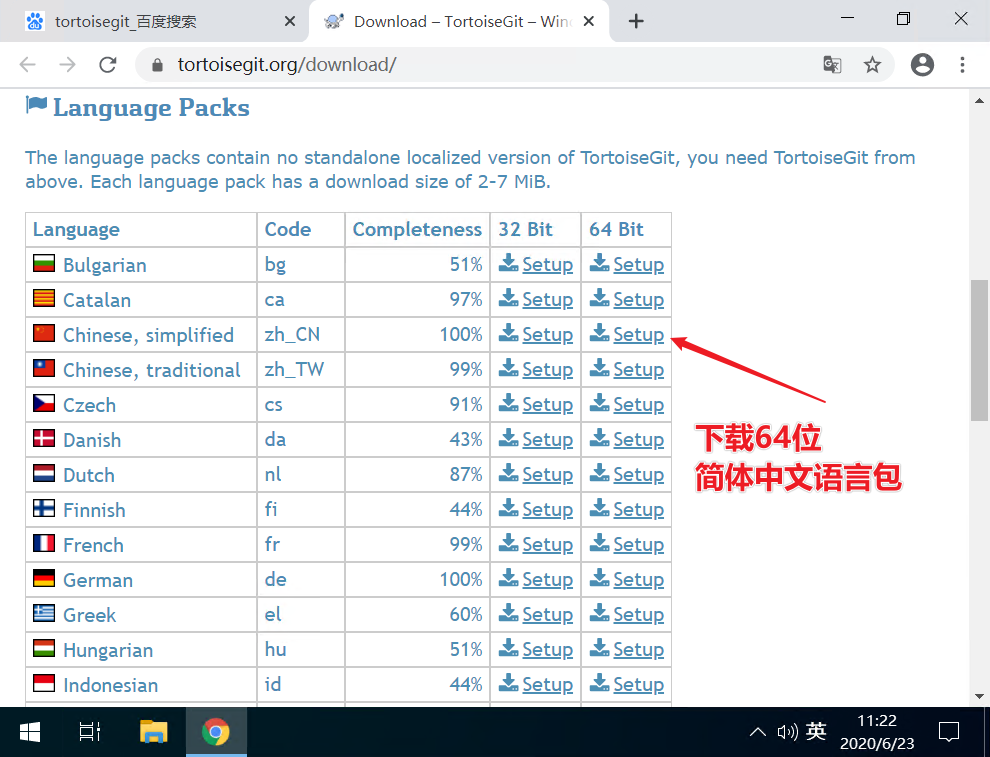Click the site security padlock icon

tap(157, 64)
